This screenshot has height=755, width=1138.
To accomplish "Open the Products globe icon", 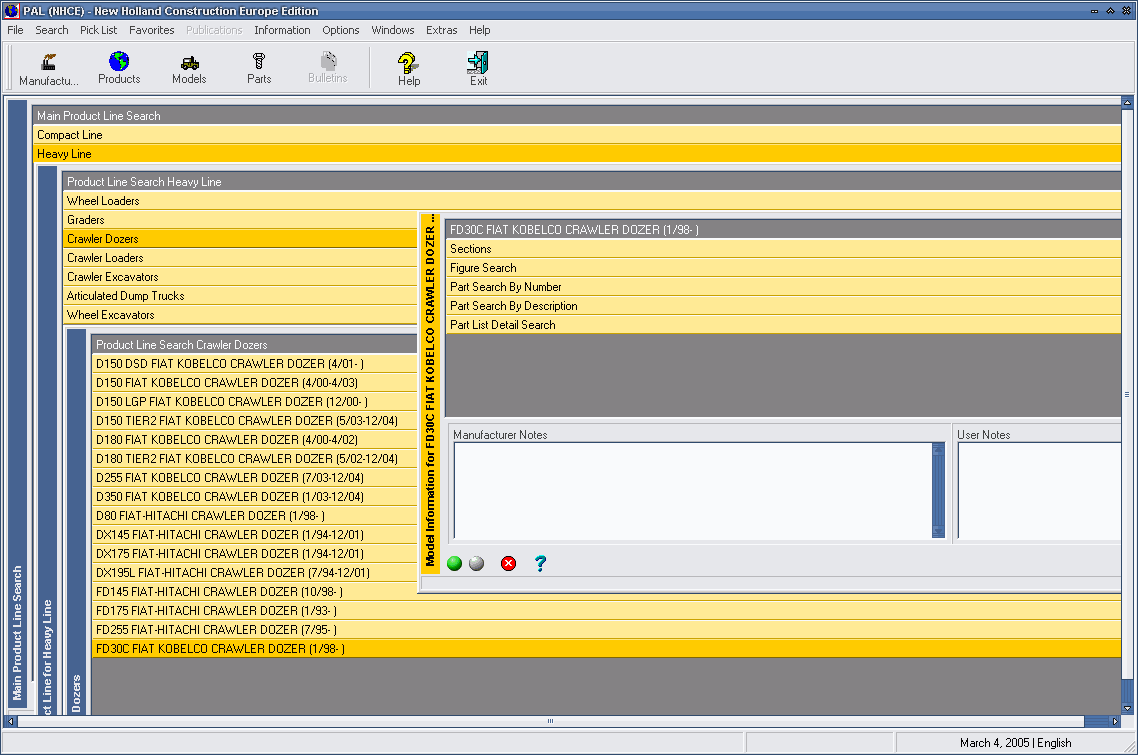I will 119,68.
